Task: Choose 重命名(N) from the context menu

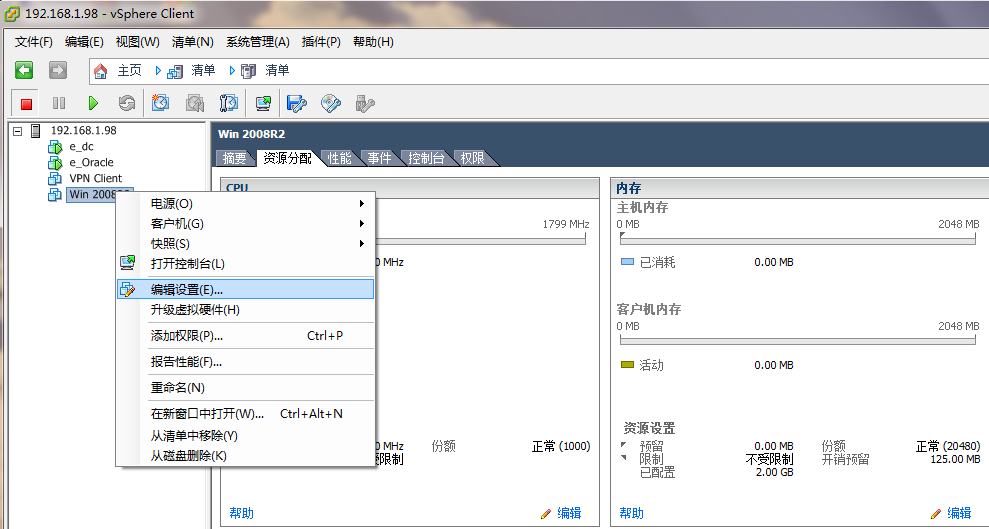Action: (246, 388)
